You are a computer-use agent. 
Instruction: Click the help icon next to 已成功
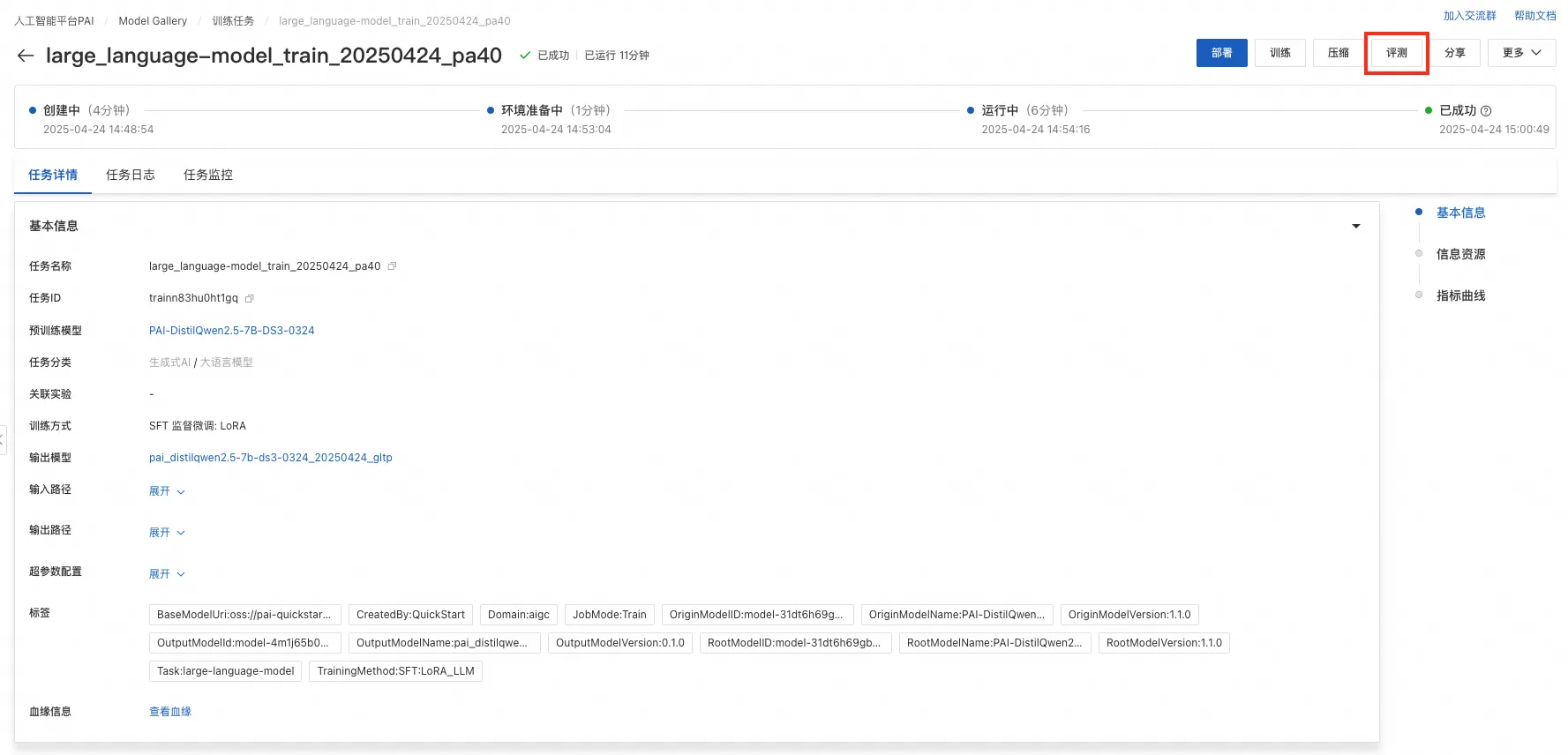point(1486,111)
